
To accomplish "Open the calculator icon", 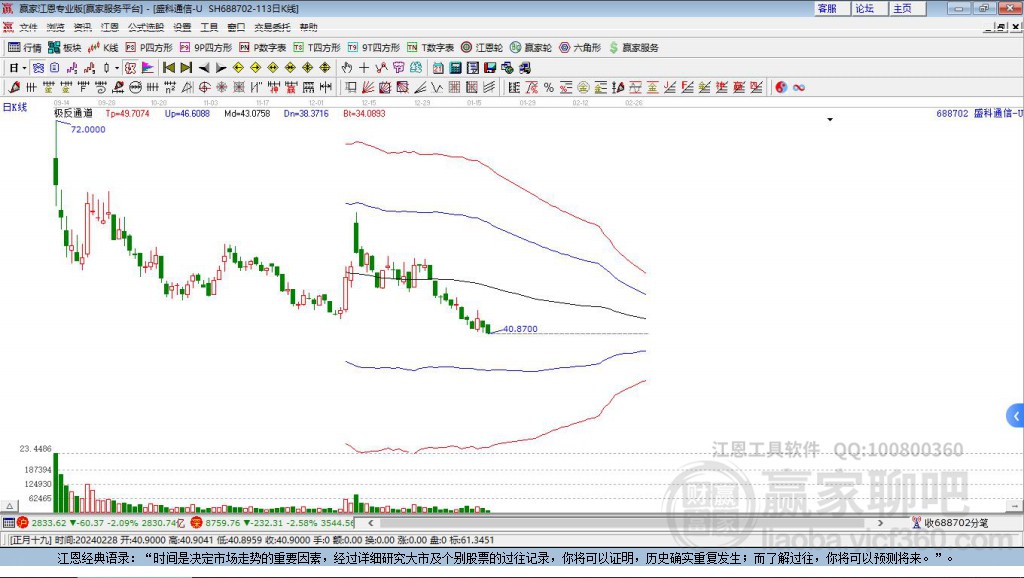I will [455, 68].
